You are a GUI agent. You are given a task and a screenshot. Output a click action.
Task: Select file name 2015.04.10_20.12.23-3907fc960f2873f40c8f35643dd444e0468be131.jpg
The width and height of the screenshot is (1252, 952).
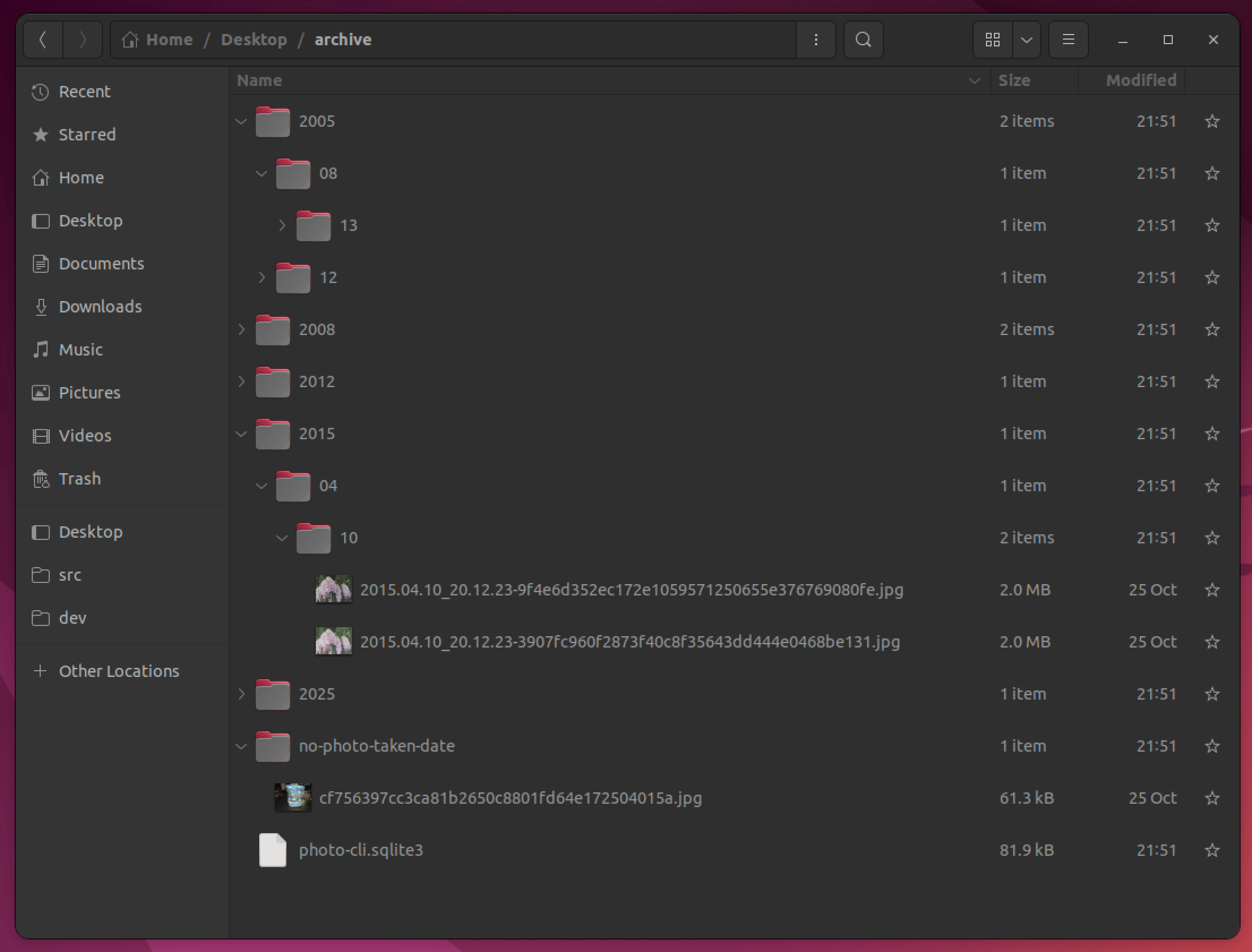630,642
